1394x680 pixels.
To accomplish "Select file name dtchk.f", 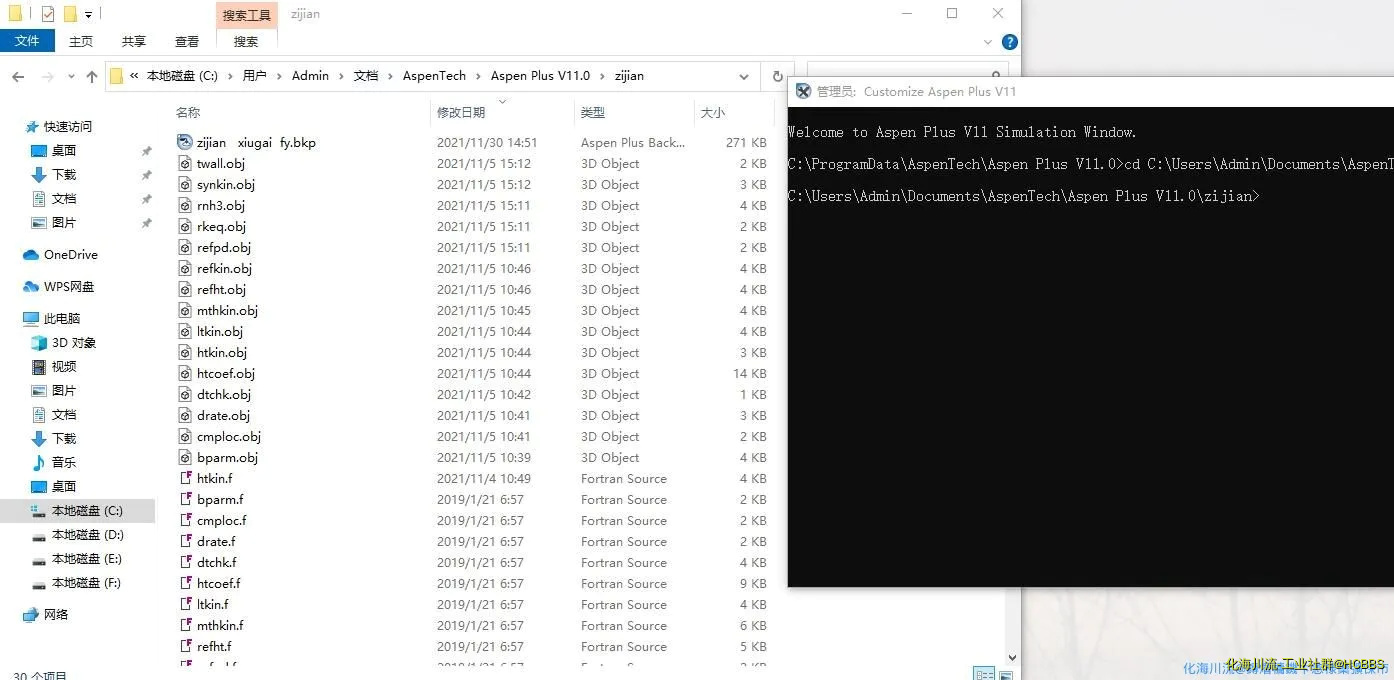I will (x=217, y=562).
